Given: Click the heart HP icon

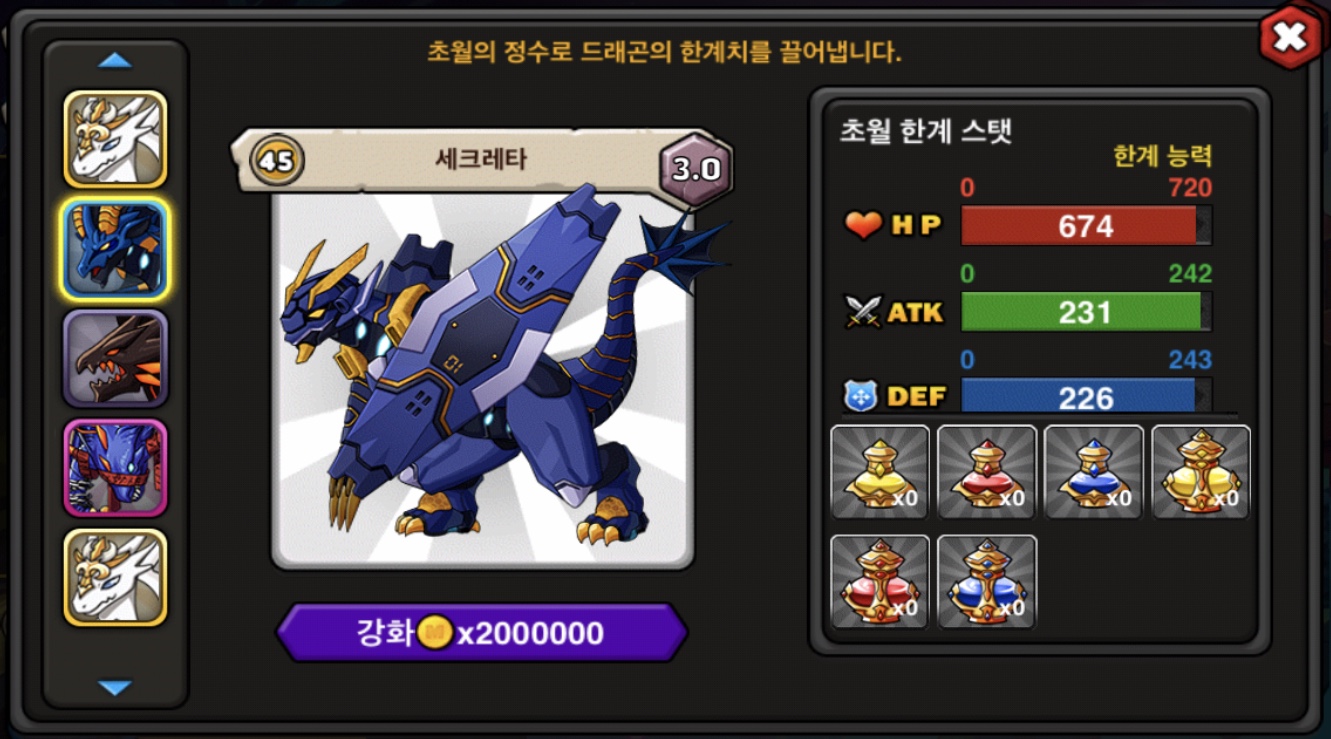Looking at the screenshot, I should click(x=862, y=225).
